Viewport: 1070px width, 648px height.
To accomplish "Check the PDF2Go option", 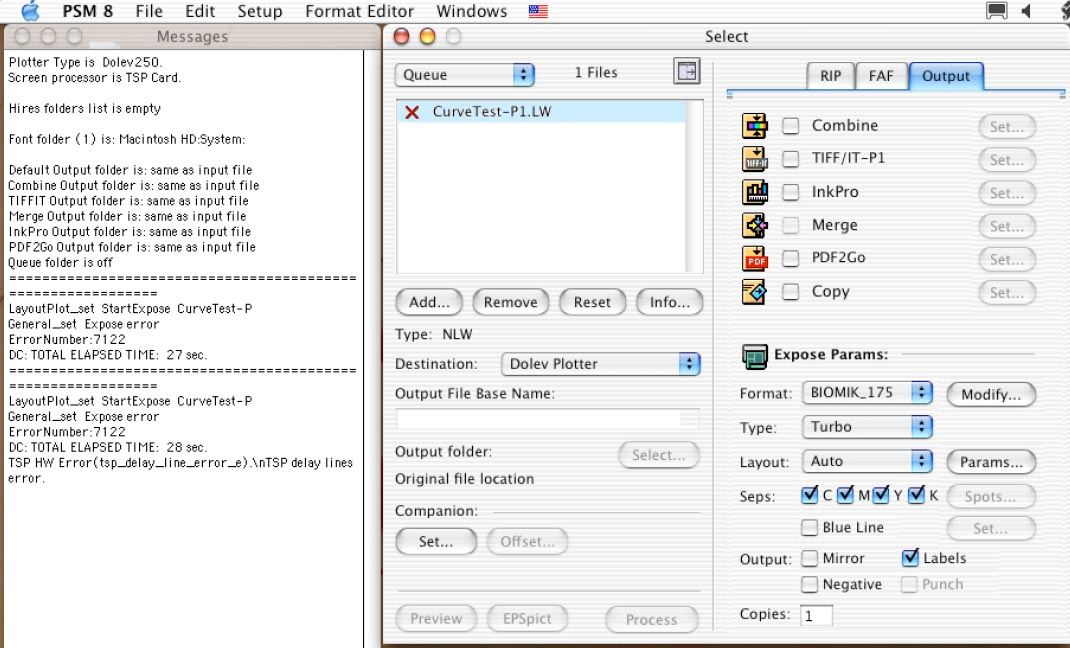I will coord(790,259).
